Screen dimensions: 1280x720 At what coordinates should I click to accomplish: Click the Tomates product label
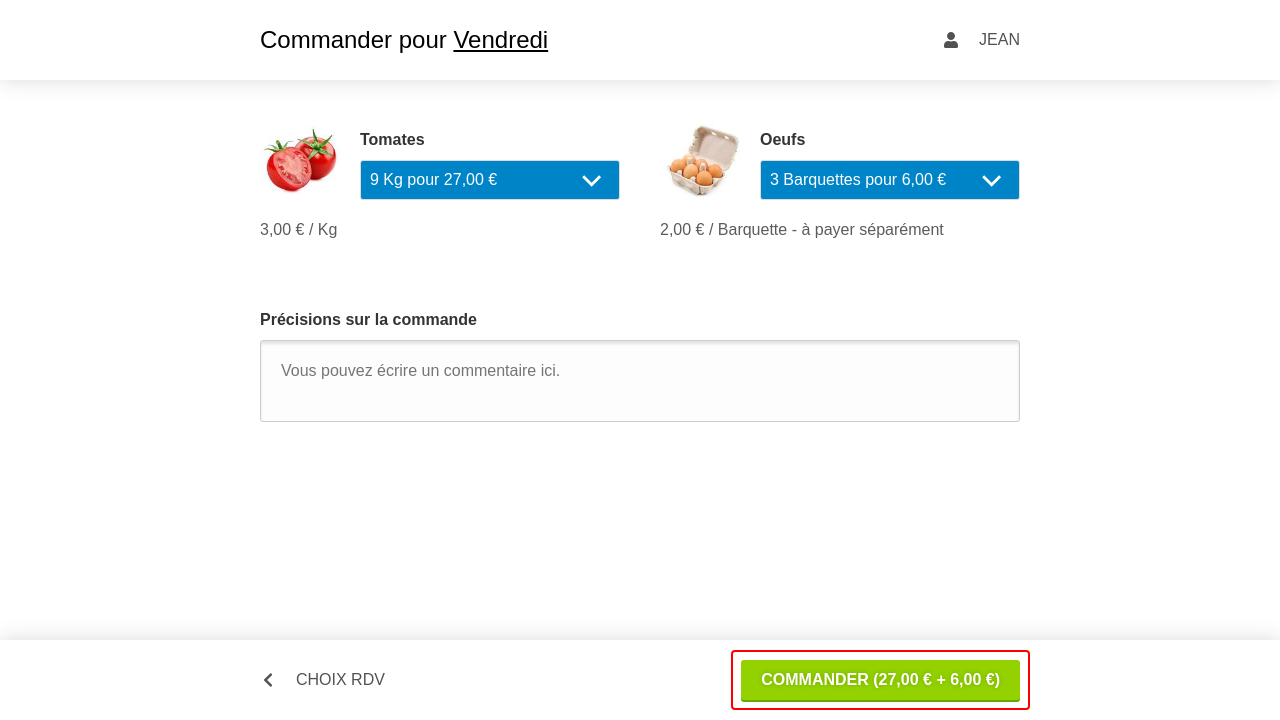click(392, 140)
